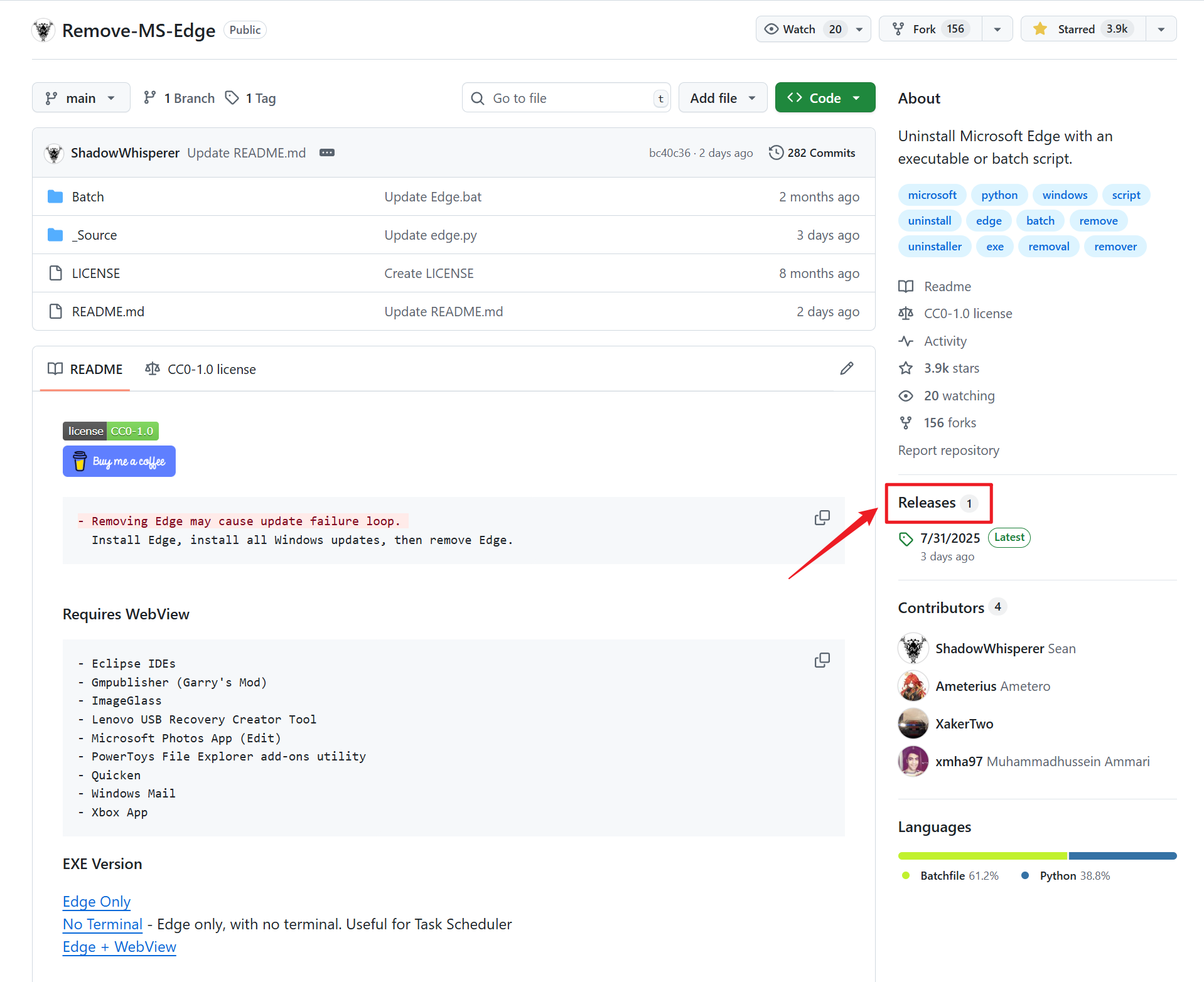
Task: Click the Fork button
Action: 930,29
